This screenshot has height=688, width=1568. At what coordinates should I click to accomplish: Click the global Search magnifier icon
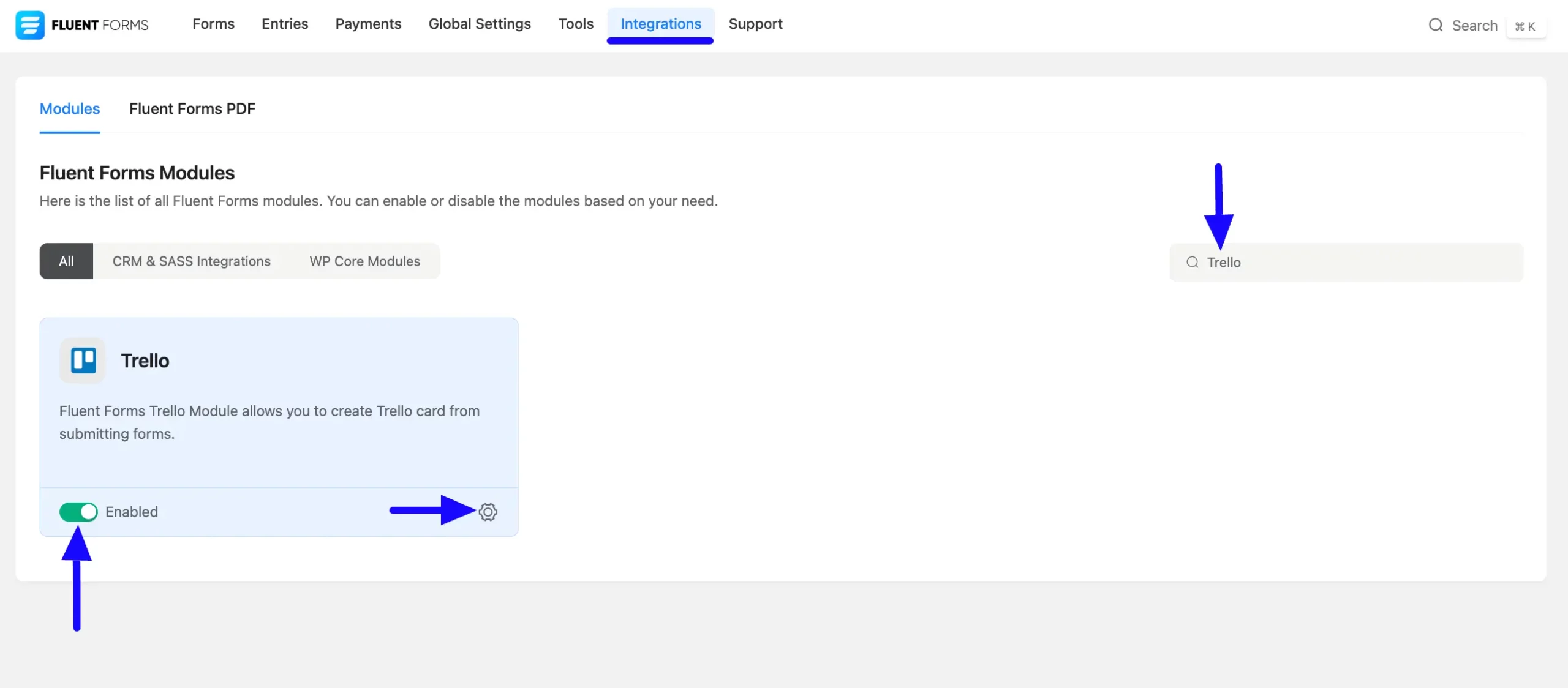tap(1436, 25)
